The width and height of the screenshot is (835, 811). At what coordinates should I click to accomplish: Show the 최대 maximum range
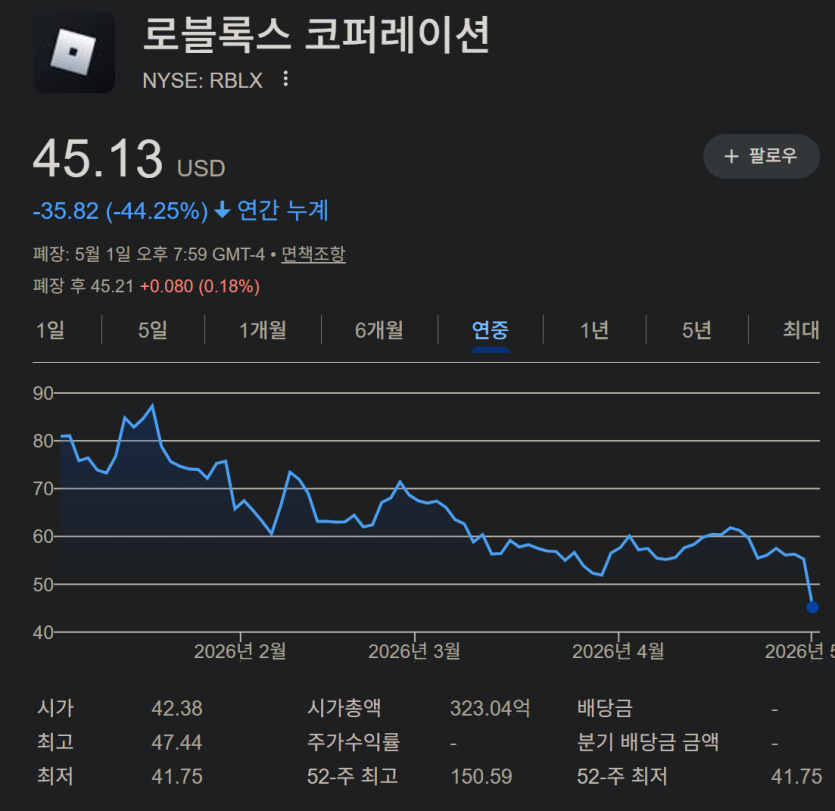coord(801,330)
